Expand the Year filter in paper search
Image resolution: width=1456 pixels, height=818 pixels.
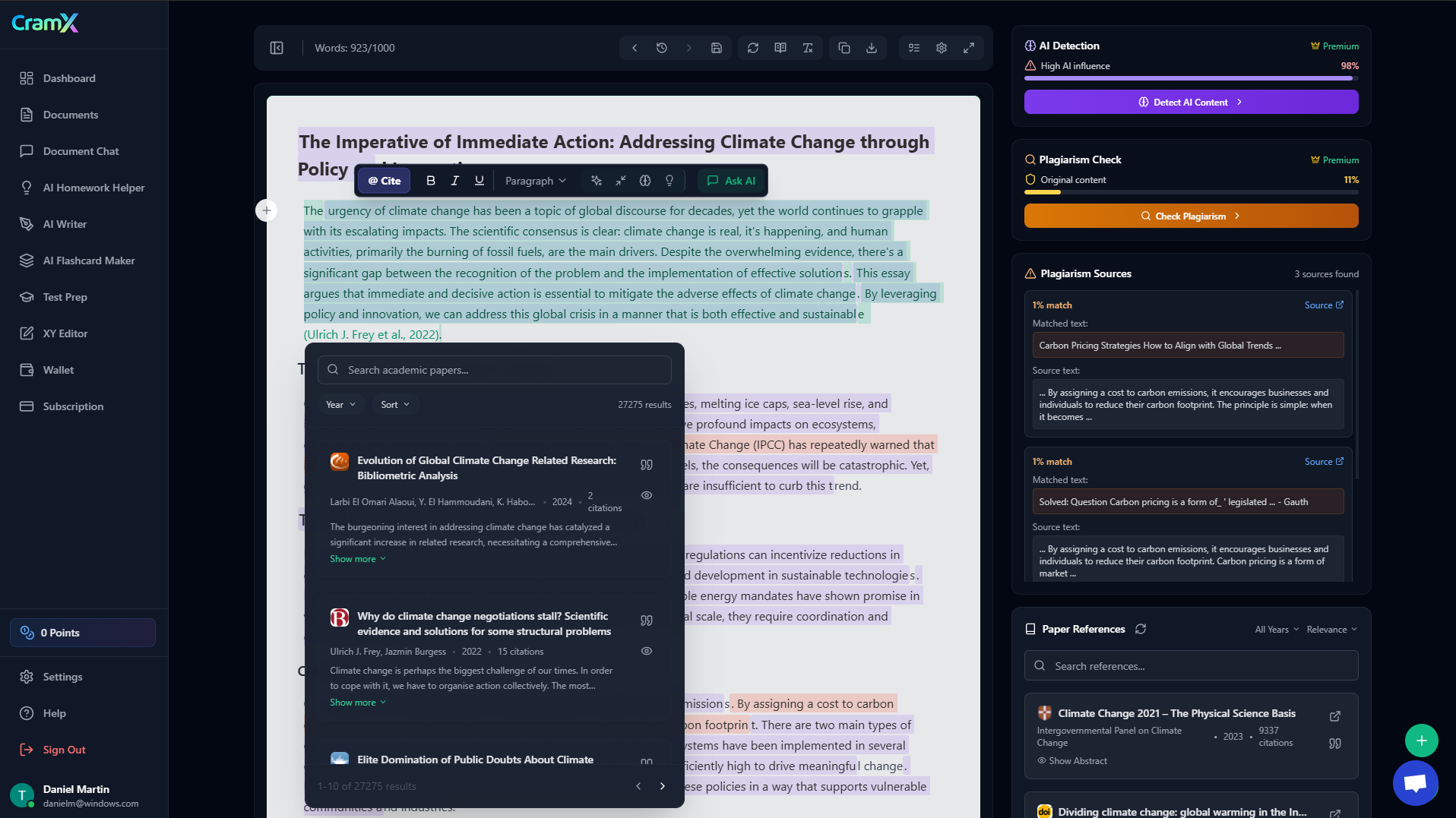tap(340, 404)
